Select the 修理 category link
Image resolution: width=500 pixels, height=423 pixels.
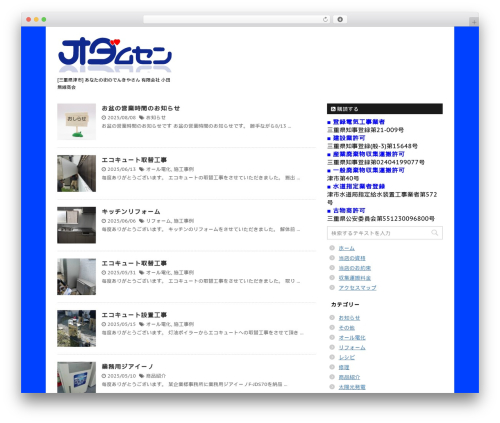click(x=344, y=367)
